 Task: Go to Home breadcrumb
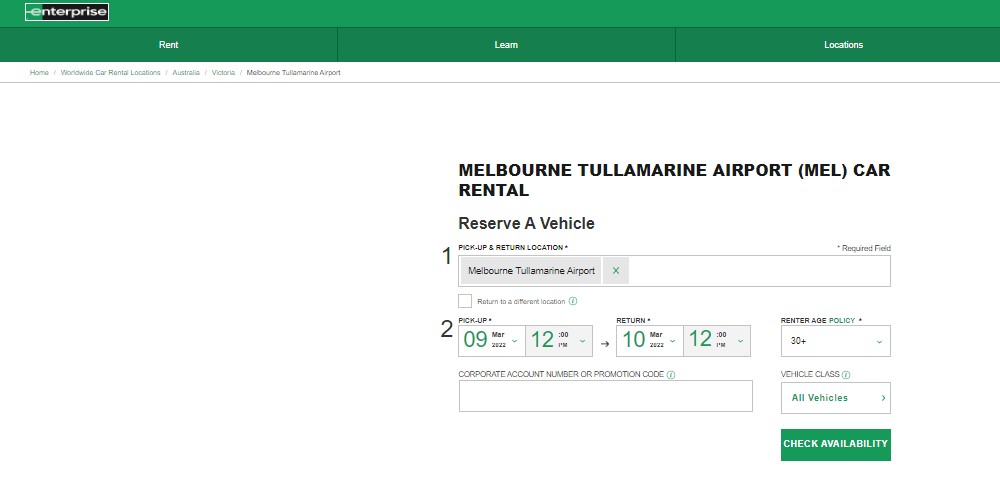39,73
